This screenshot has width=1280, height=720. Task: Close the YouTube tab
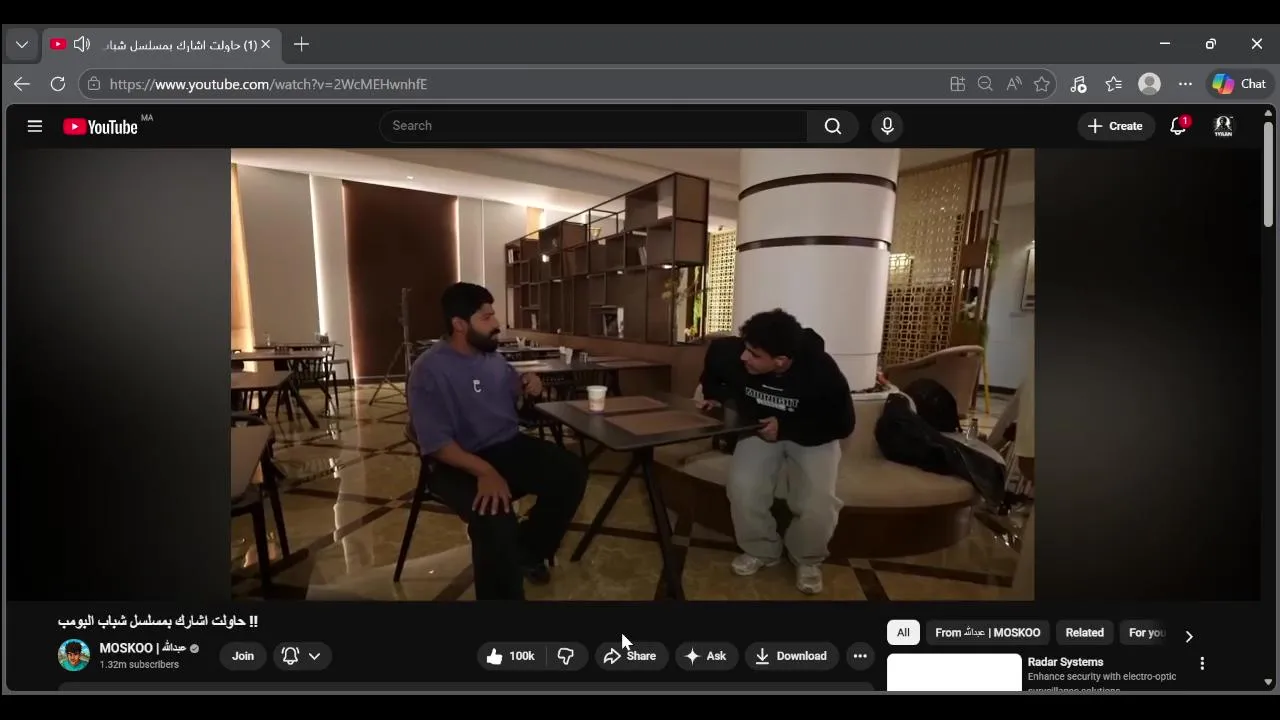(265, 44)
